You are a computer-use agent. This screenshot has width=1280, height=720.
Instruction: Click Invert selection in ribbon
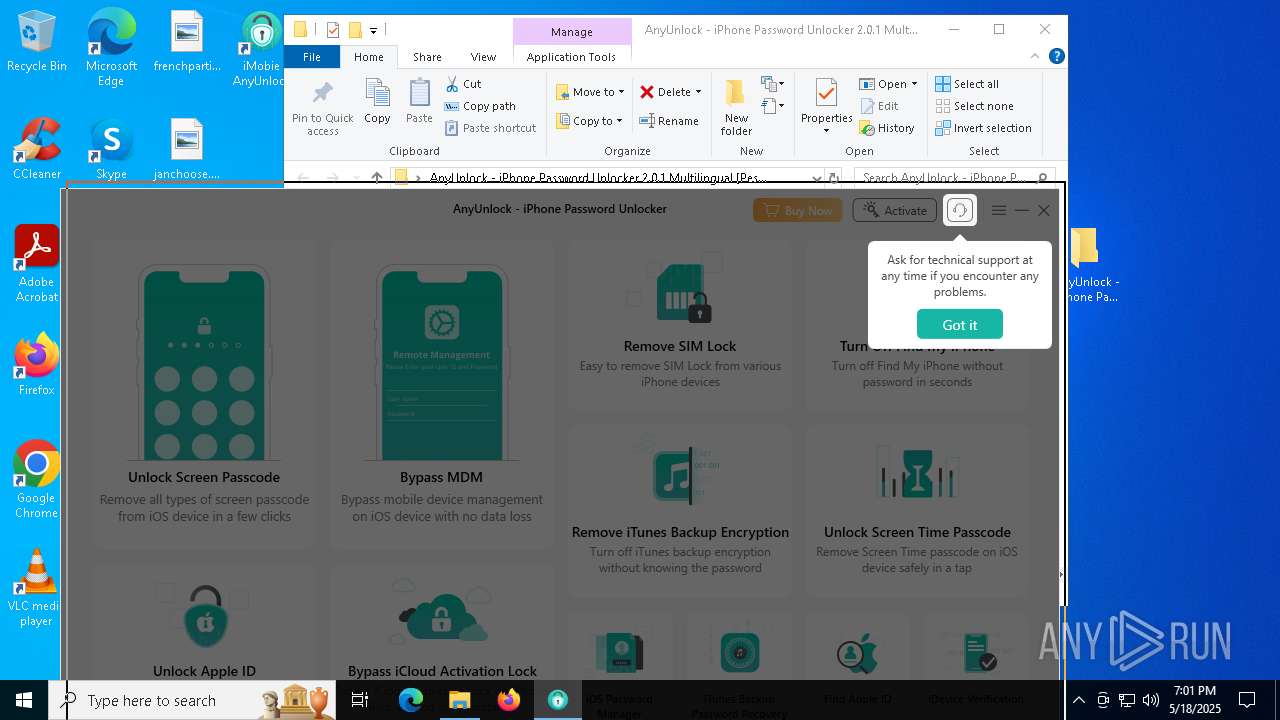[x=983, y=128]
